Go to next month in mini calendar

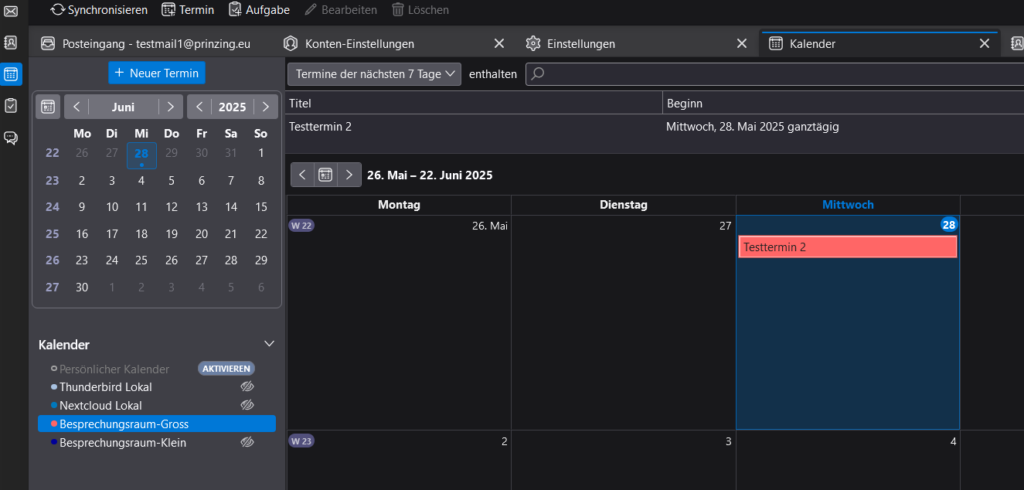click(170, 106)
